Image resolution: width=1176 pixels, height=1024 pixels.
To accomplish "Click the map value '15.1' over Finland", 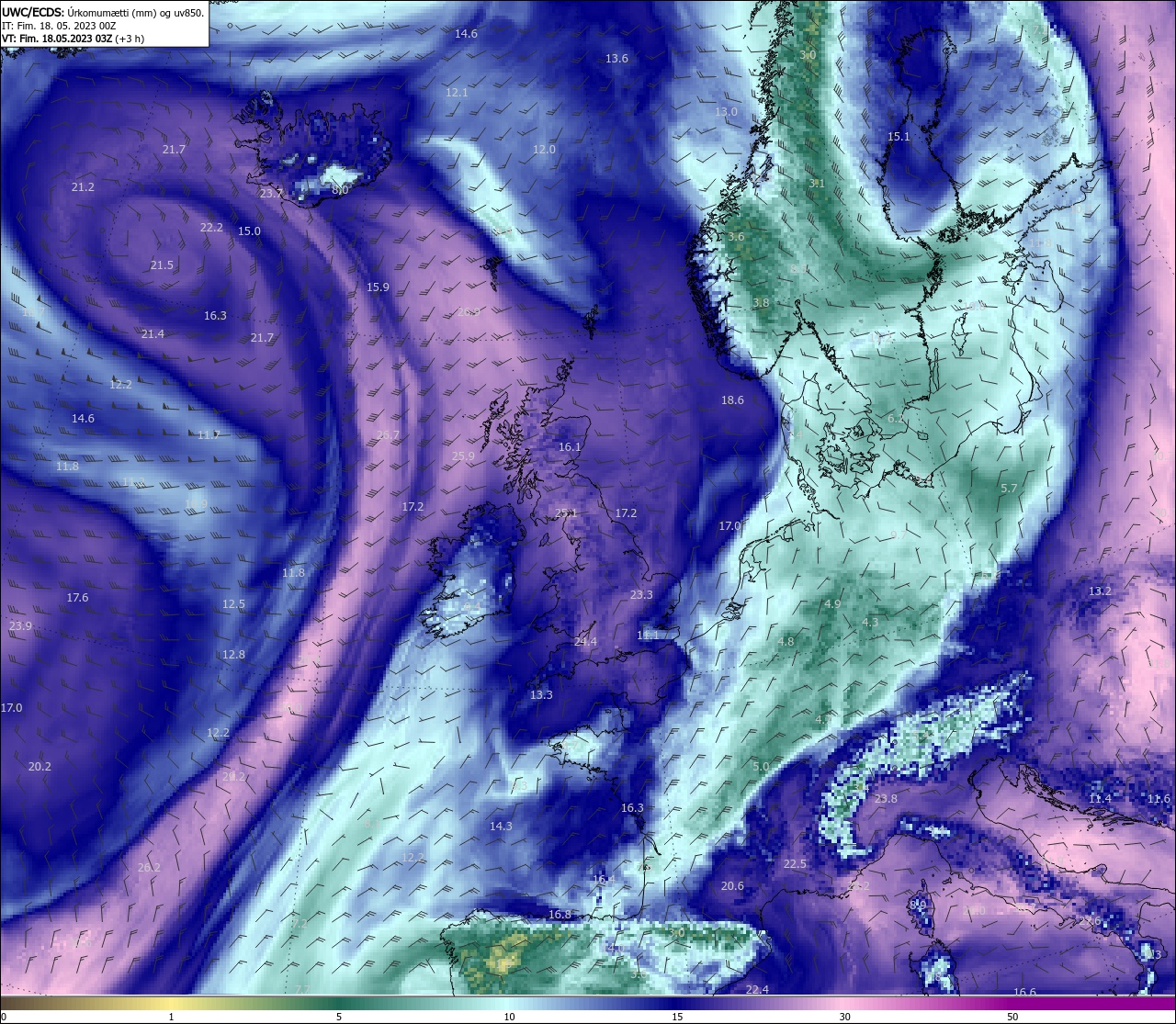I will point(899,137).
